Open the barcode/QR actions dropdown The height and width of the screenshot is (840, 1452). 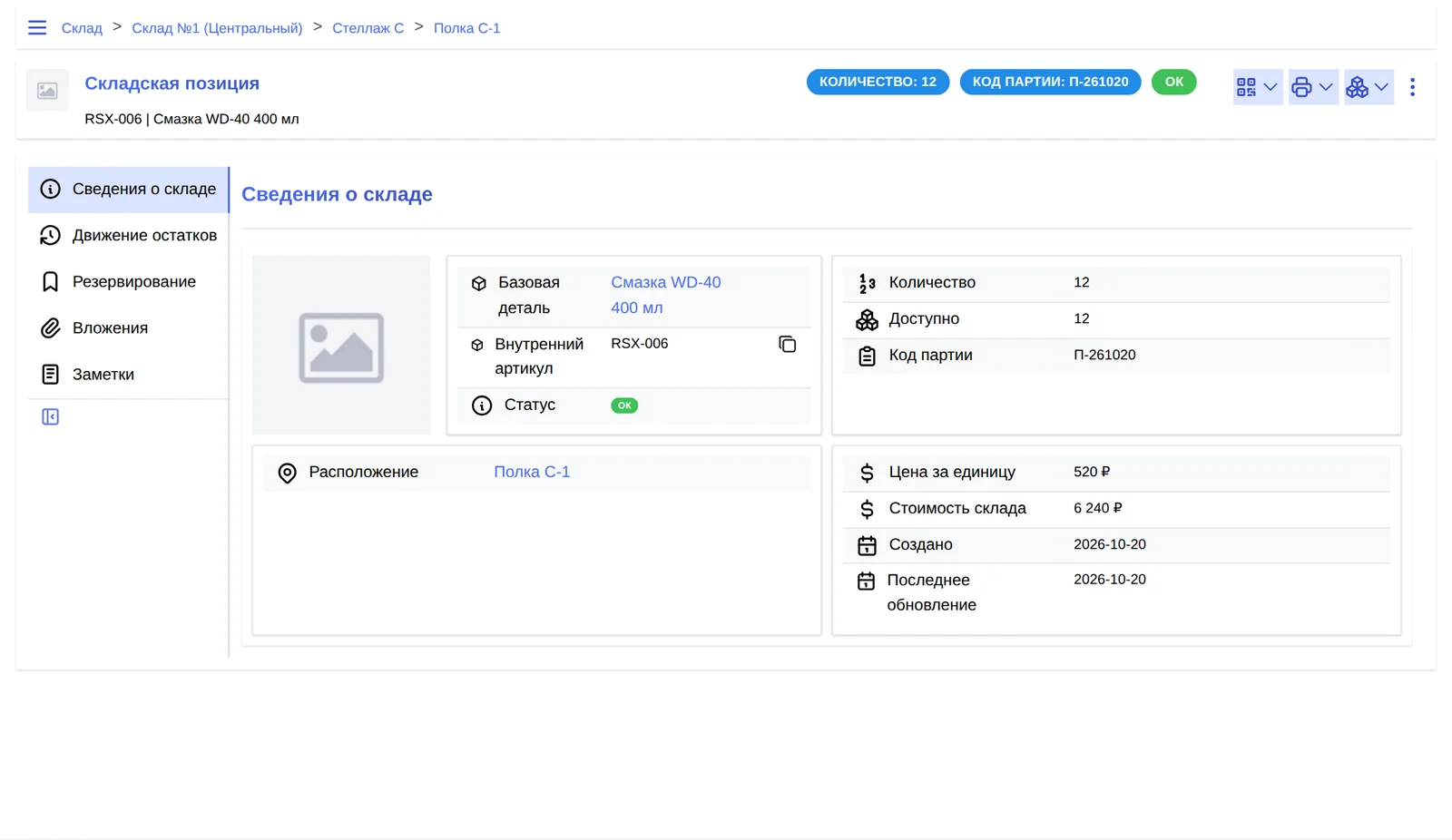pos(1258,87)
